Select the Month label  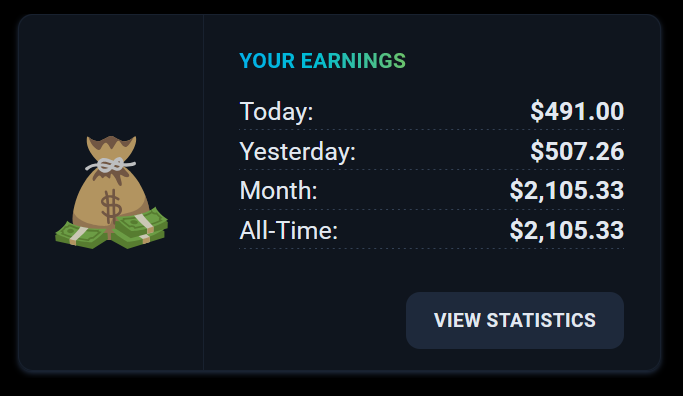(278, 191)
